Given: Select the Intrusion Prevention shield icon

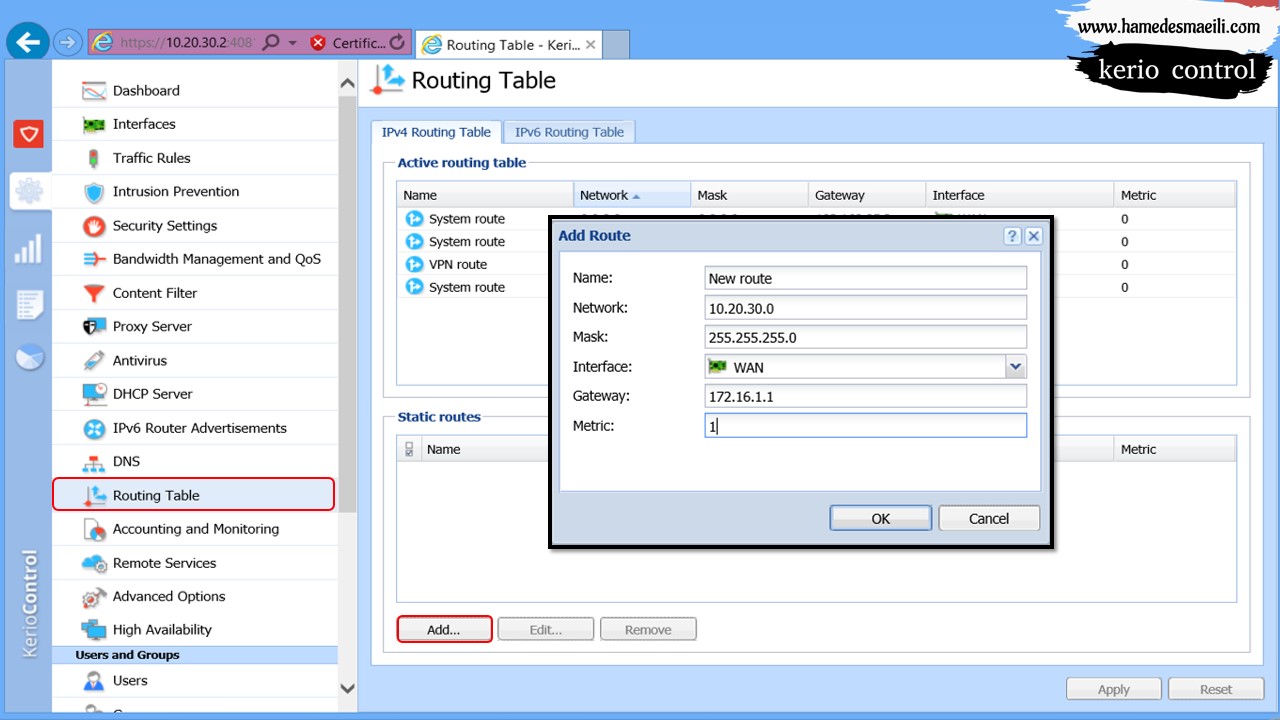Looking at the screenshot, I should click(94, 192).
